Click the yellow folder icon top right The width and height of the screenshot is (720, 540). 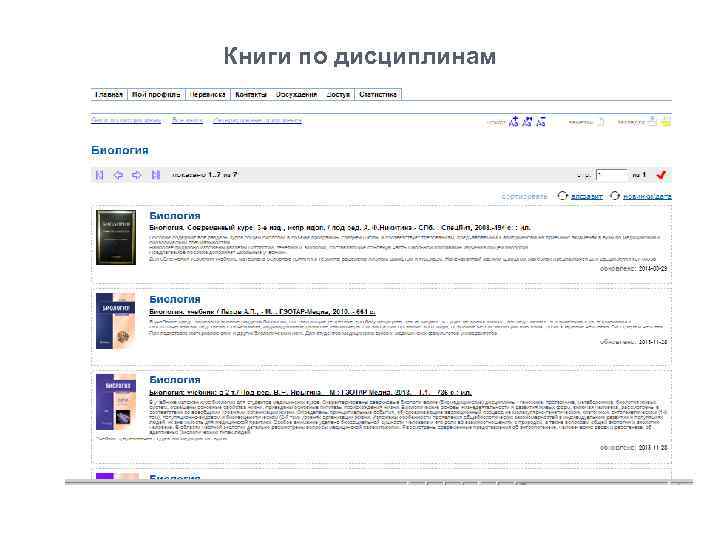pyautogui.click(x=666, y=122)
